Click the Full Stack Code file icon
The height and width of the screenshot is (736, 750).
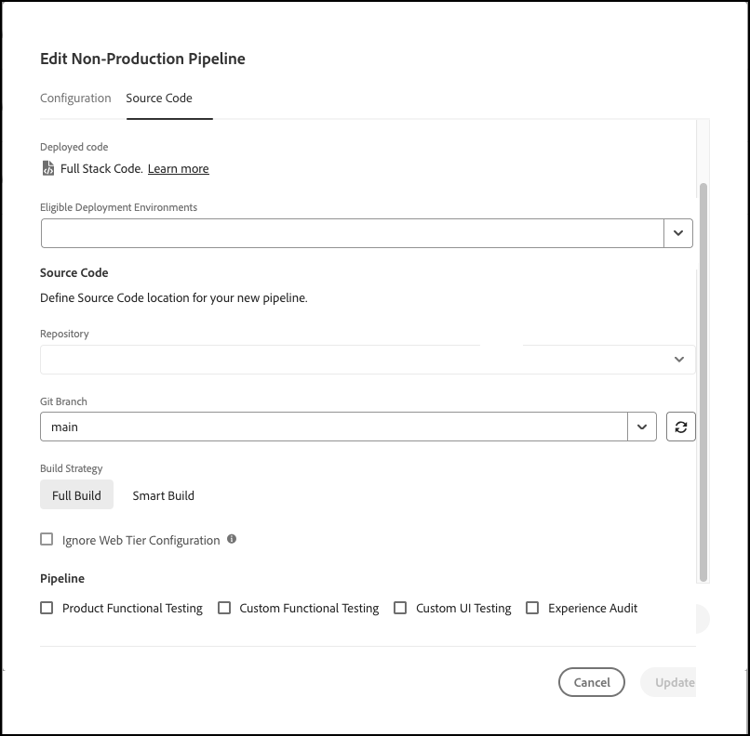tap(47, 168)
